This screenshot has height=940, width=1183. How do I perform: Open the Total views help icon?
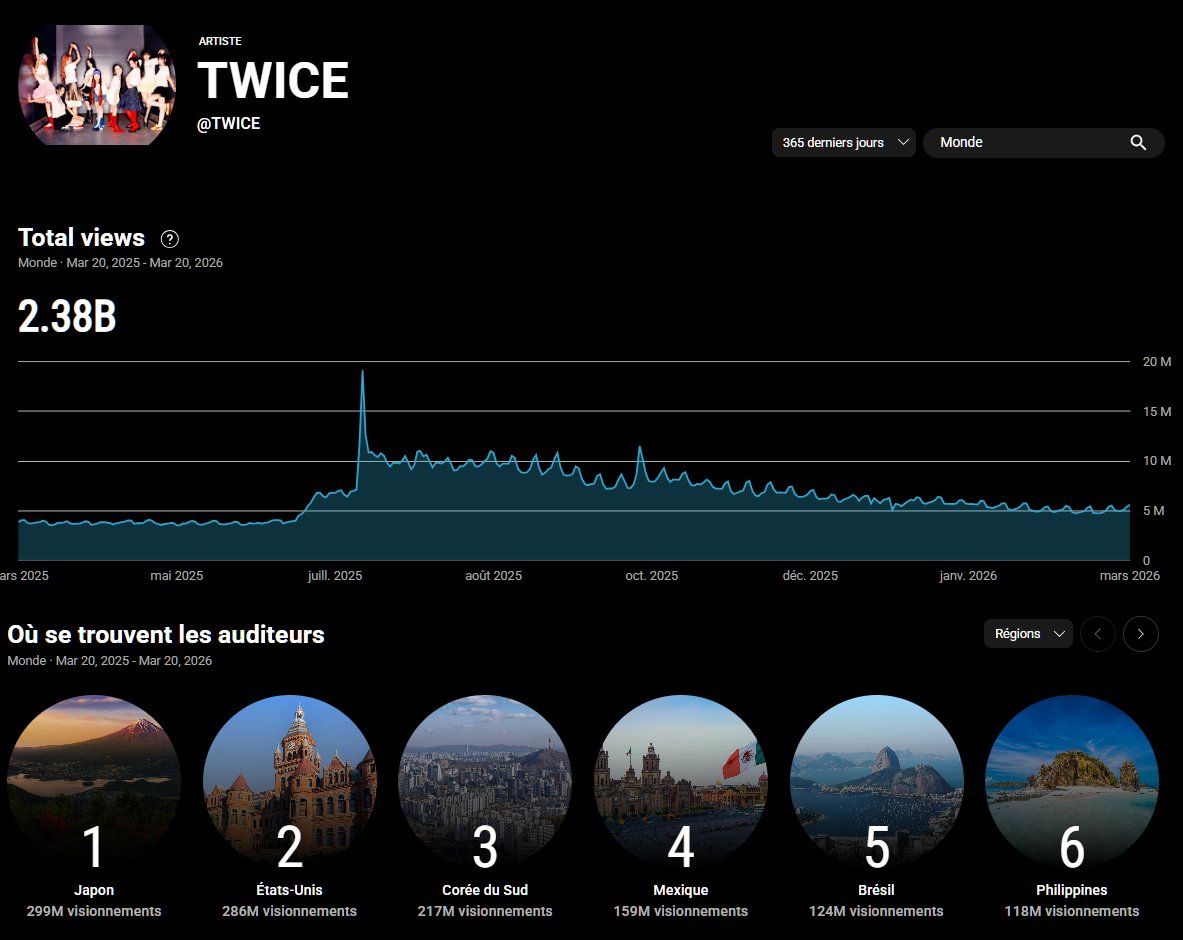[170, 239]
